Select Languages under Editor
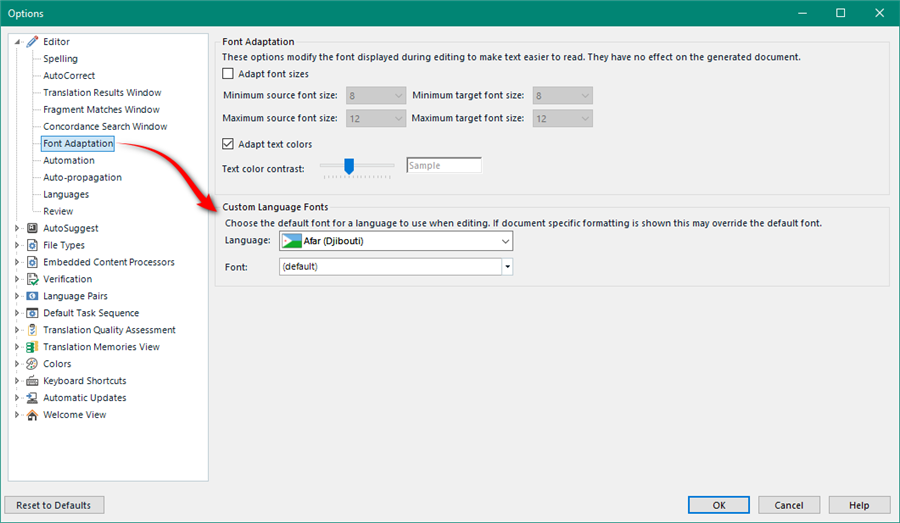 66,194
